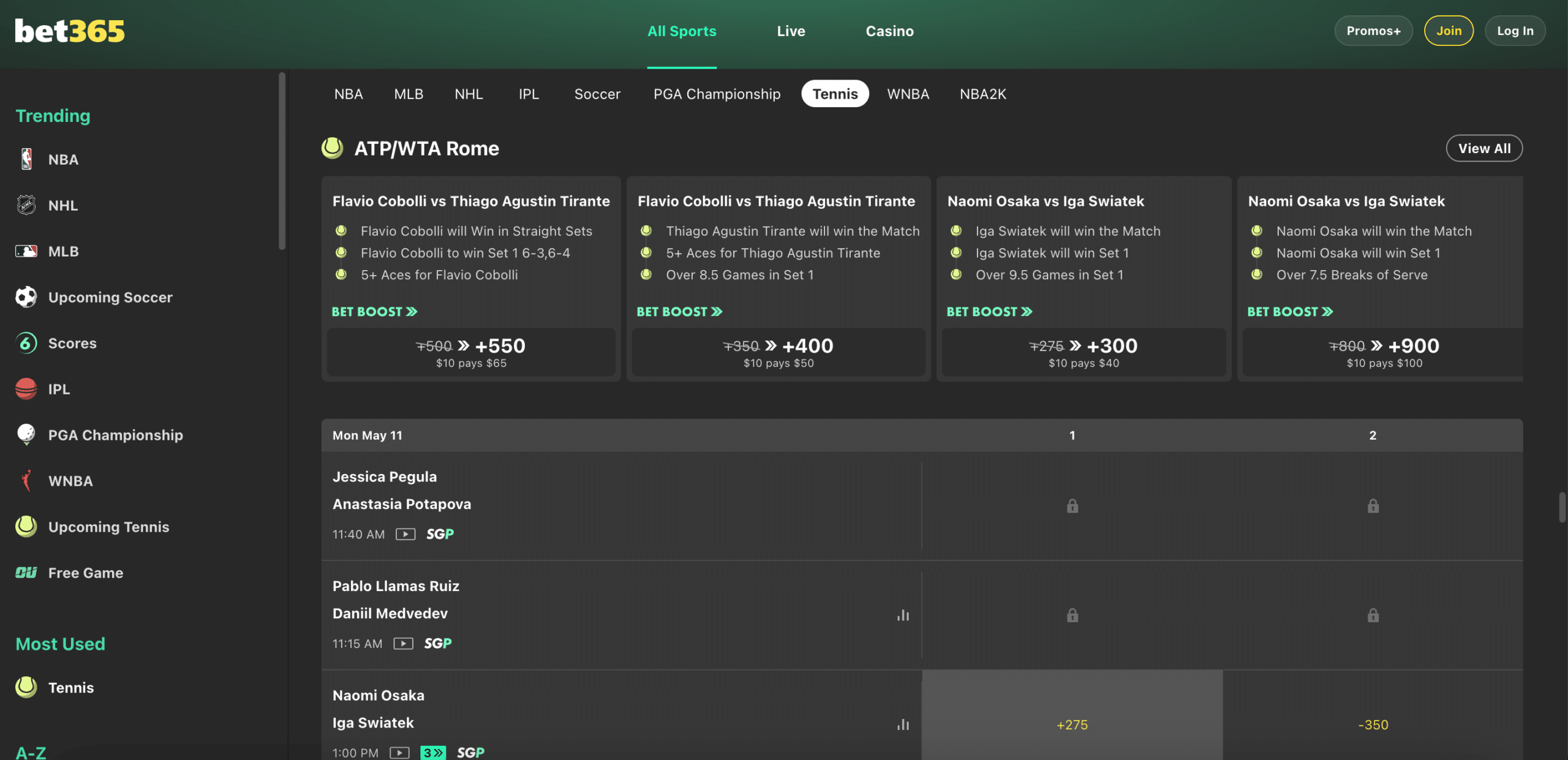Open the Casino tab
The width and height of the screenshot is (1568, 760).
tap(889, 31)
